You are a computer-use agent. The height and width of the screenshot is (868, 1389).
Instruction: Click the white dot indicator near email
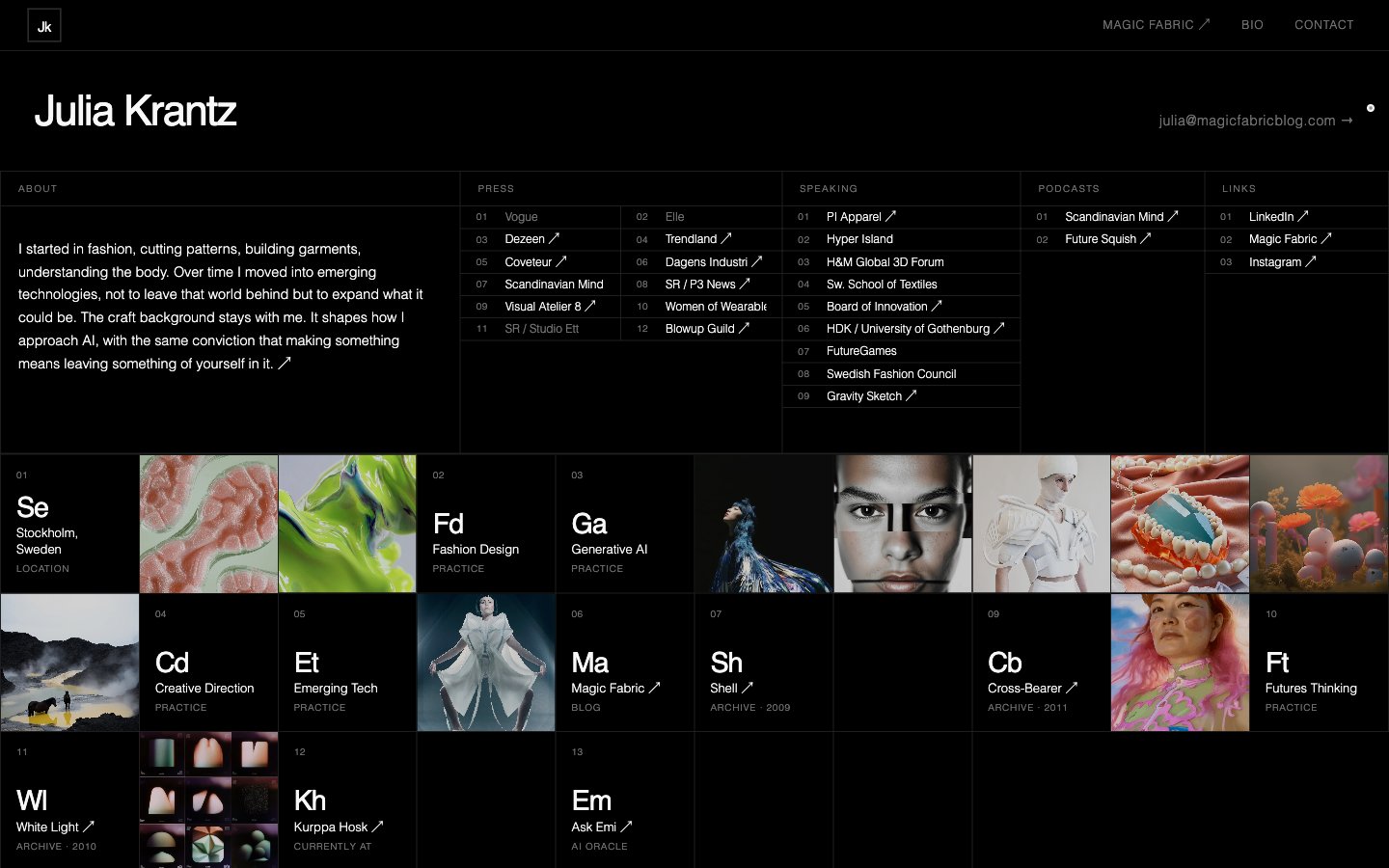tap(1371, 108)
